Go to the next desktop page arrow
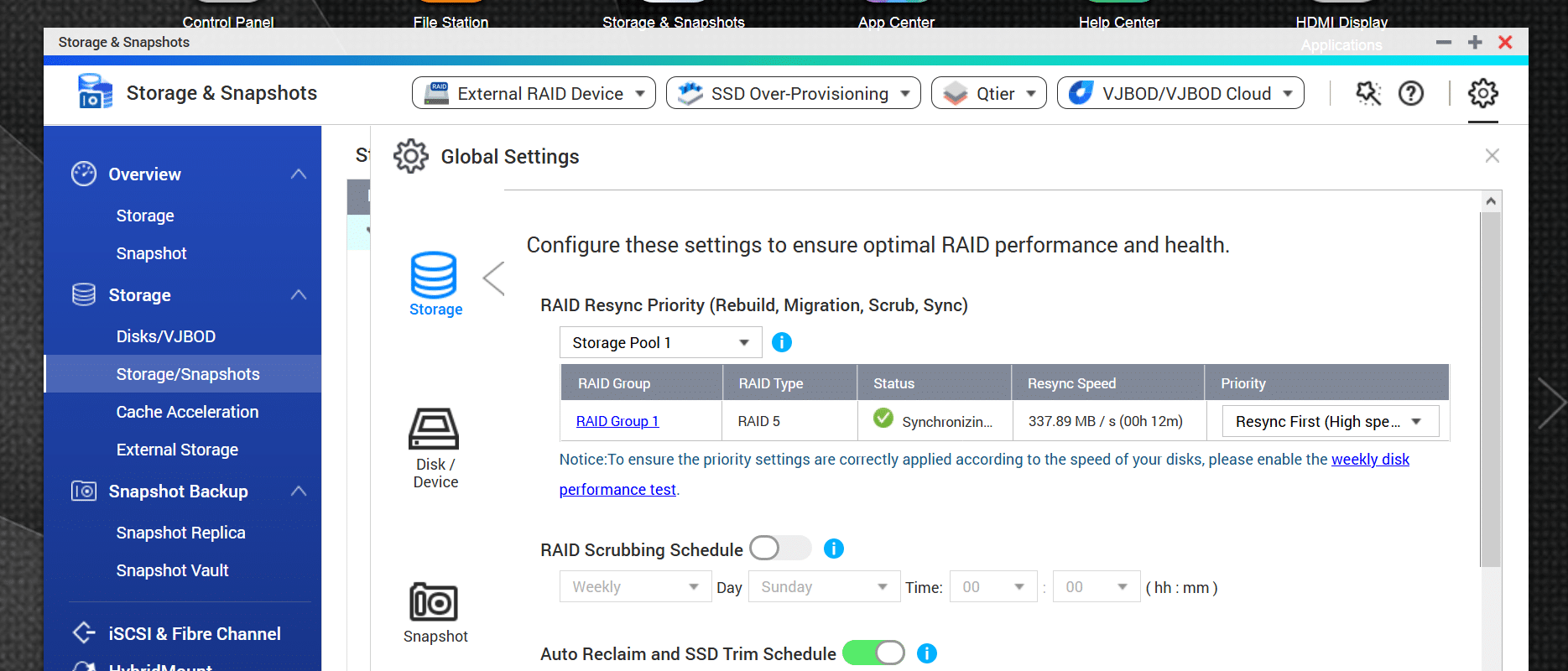Image resolution: width=1568 pixels, height=671 pixels. [x=1551, y=403]
